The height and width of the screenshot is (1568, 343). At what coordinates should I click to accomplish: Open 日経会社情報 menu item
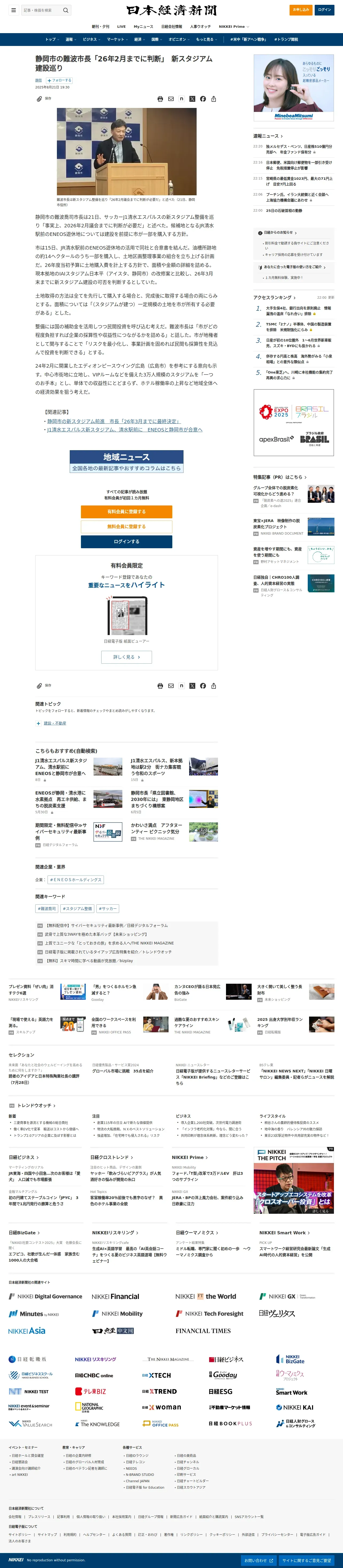[171, 27]
